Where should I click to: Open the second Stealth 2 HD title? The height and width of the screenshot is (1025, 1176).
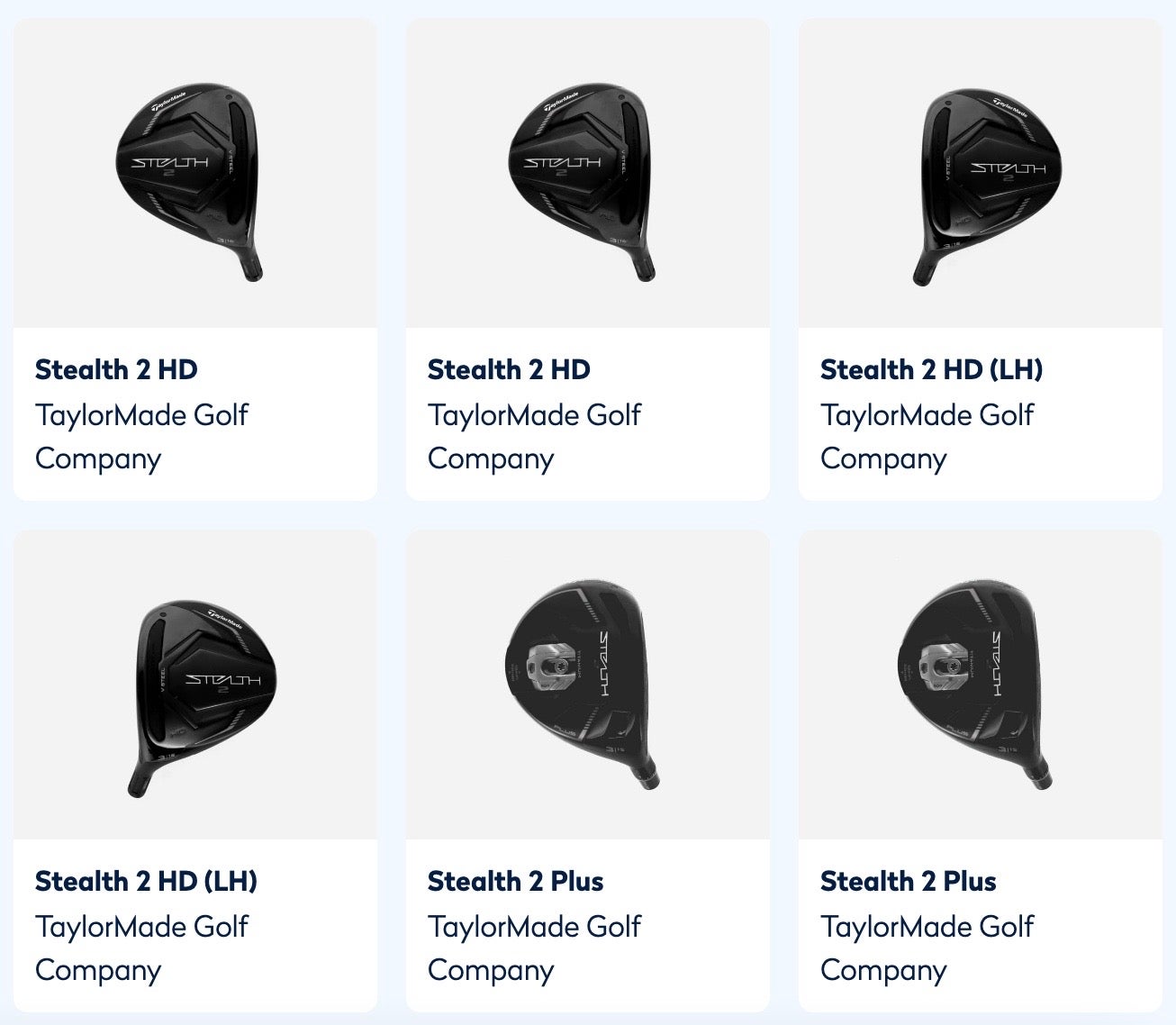[x=509, y=369]
